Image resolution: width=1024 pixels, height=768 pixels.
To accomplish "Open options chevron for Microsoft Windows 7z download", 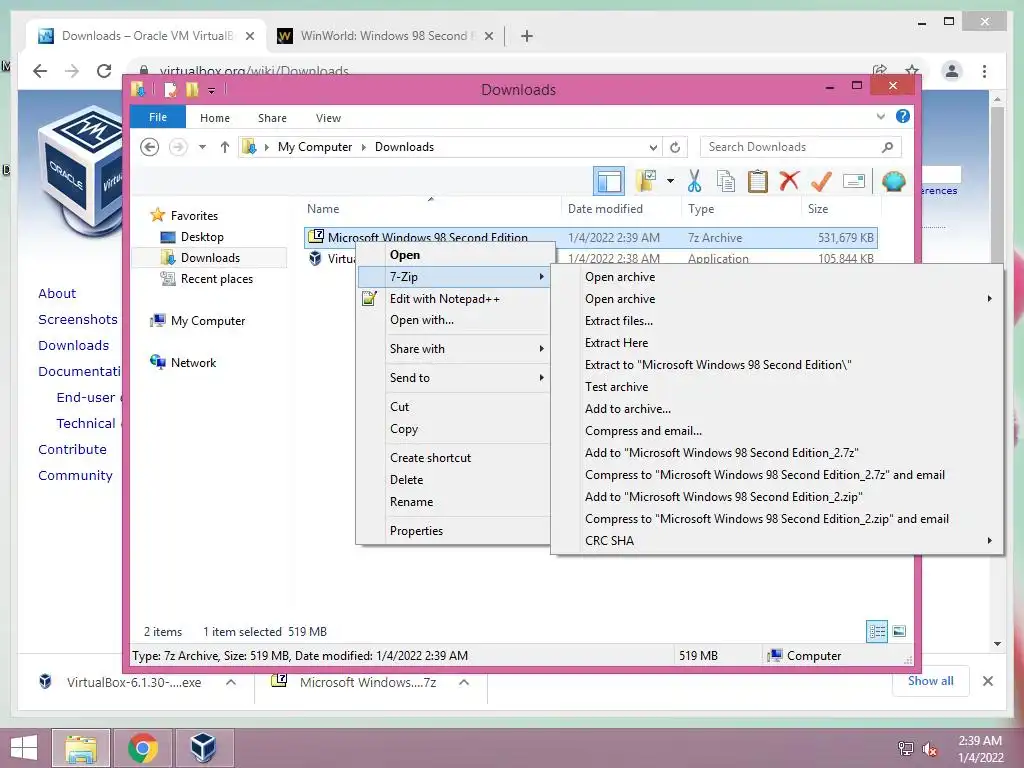I will click(x=464, y=682).
